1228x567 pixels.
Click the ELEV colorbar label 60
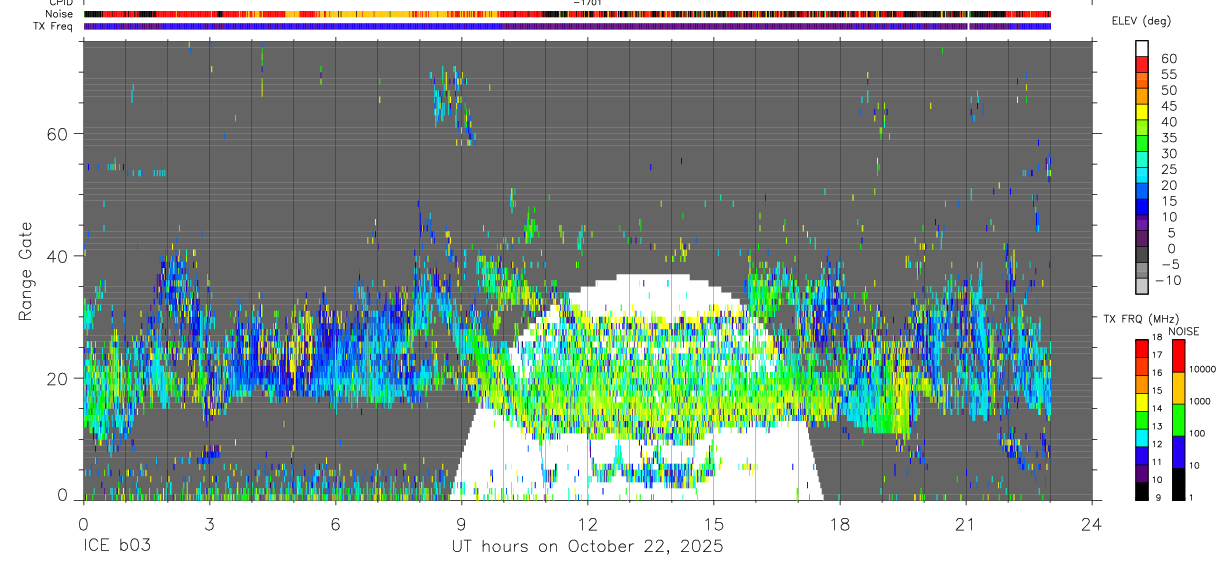pyautogui.click(x=1169, y=58)
